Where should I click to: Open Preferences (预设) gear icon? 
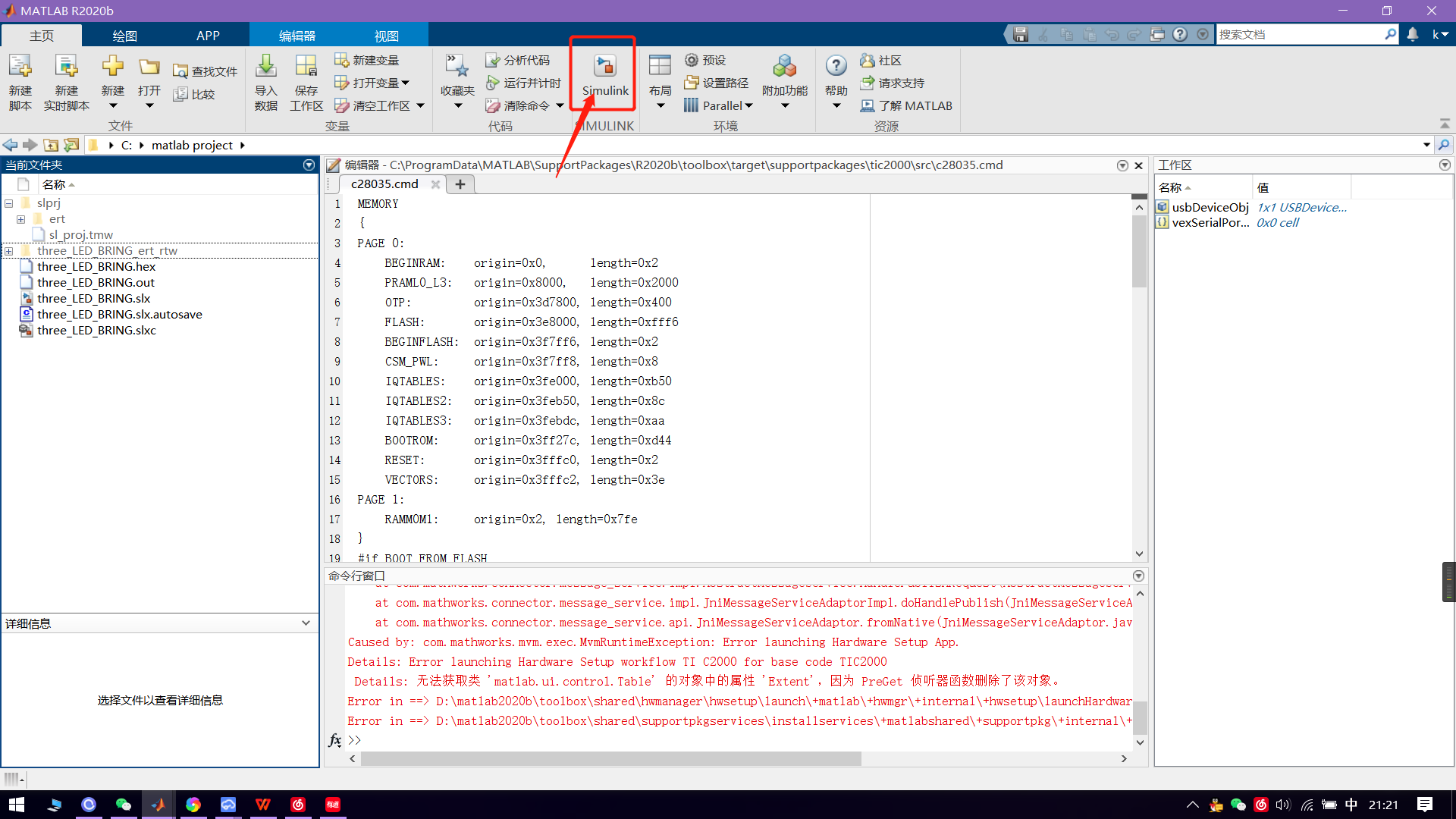tap(692, 60)
